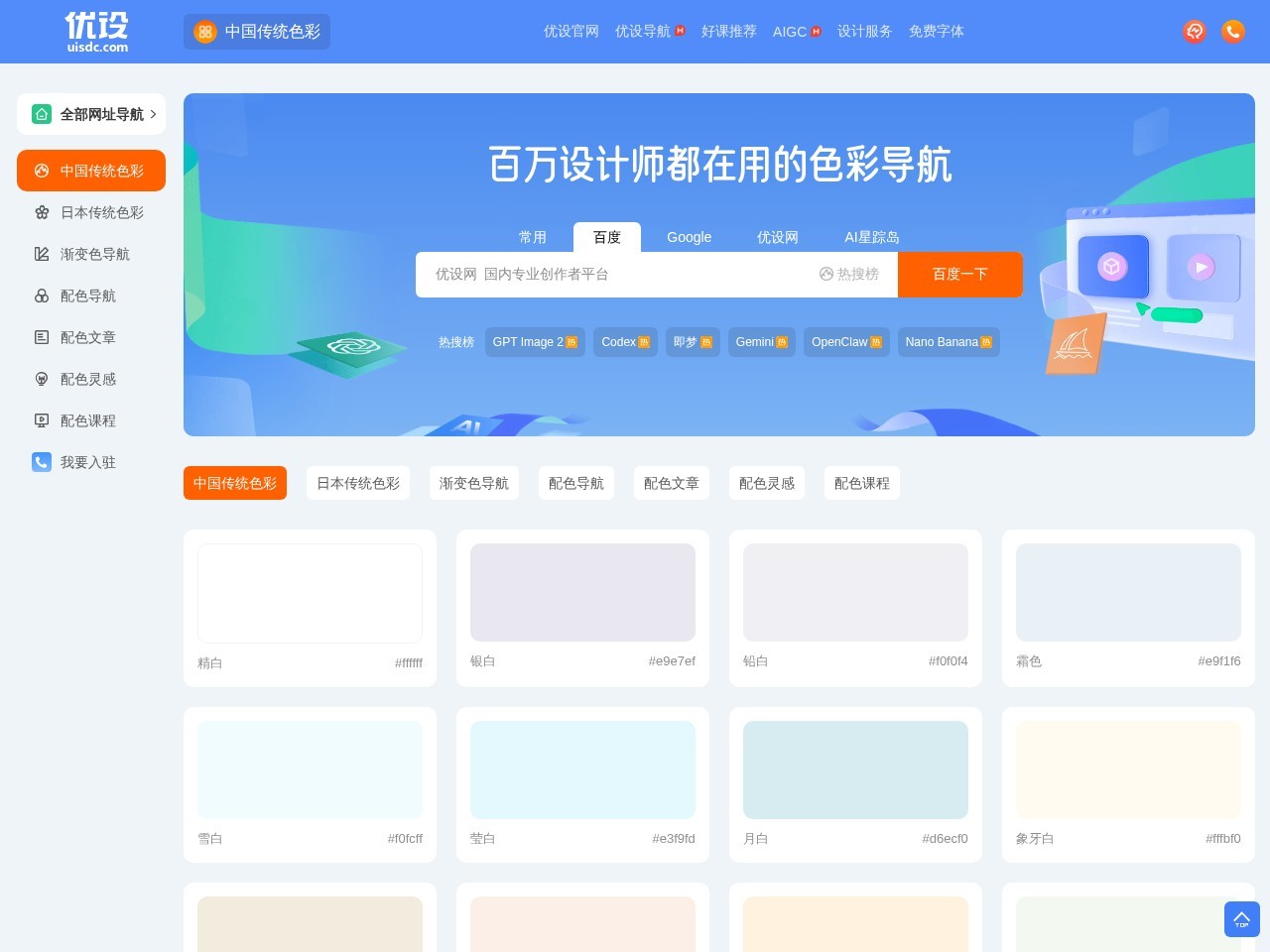Select the 渐变色导航 category tab
Viewport: 1270px width, 952px height.
(474, 483)
